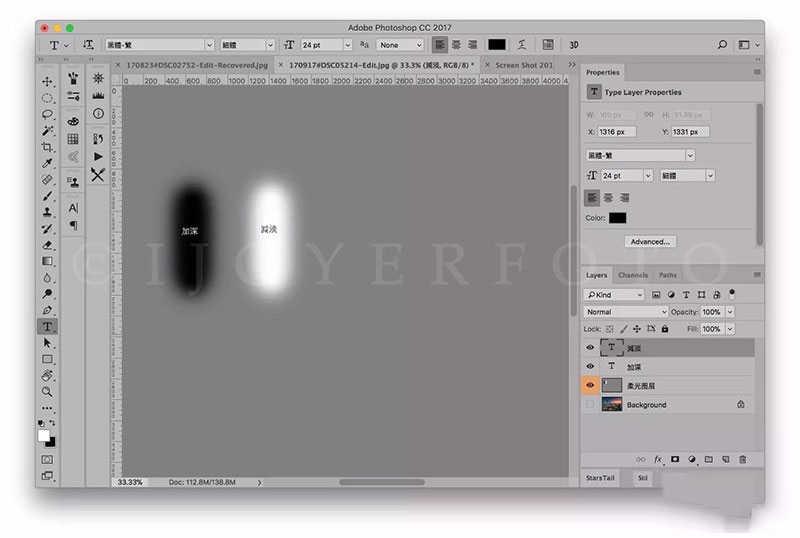Screen dimensions: 800x538
Task: Select the Magic Wand tool
Action: (x=47, y=131)
